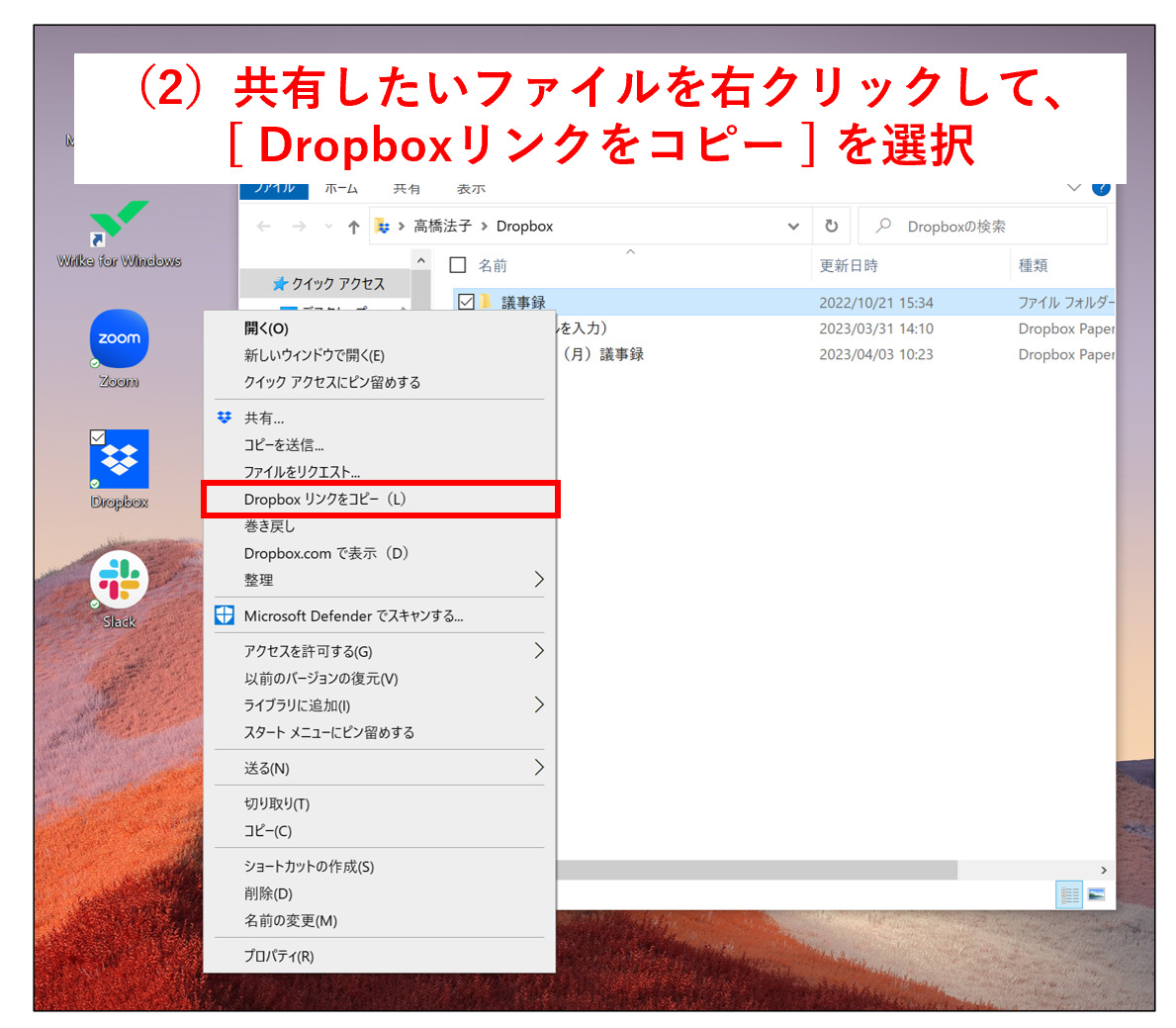Click the search magnifier icon
Viewport: 1176px width, 1028px height.
[x=884, y=226]
